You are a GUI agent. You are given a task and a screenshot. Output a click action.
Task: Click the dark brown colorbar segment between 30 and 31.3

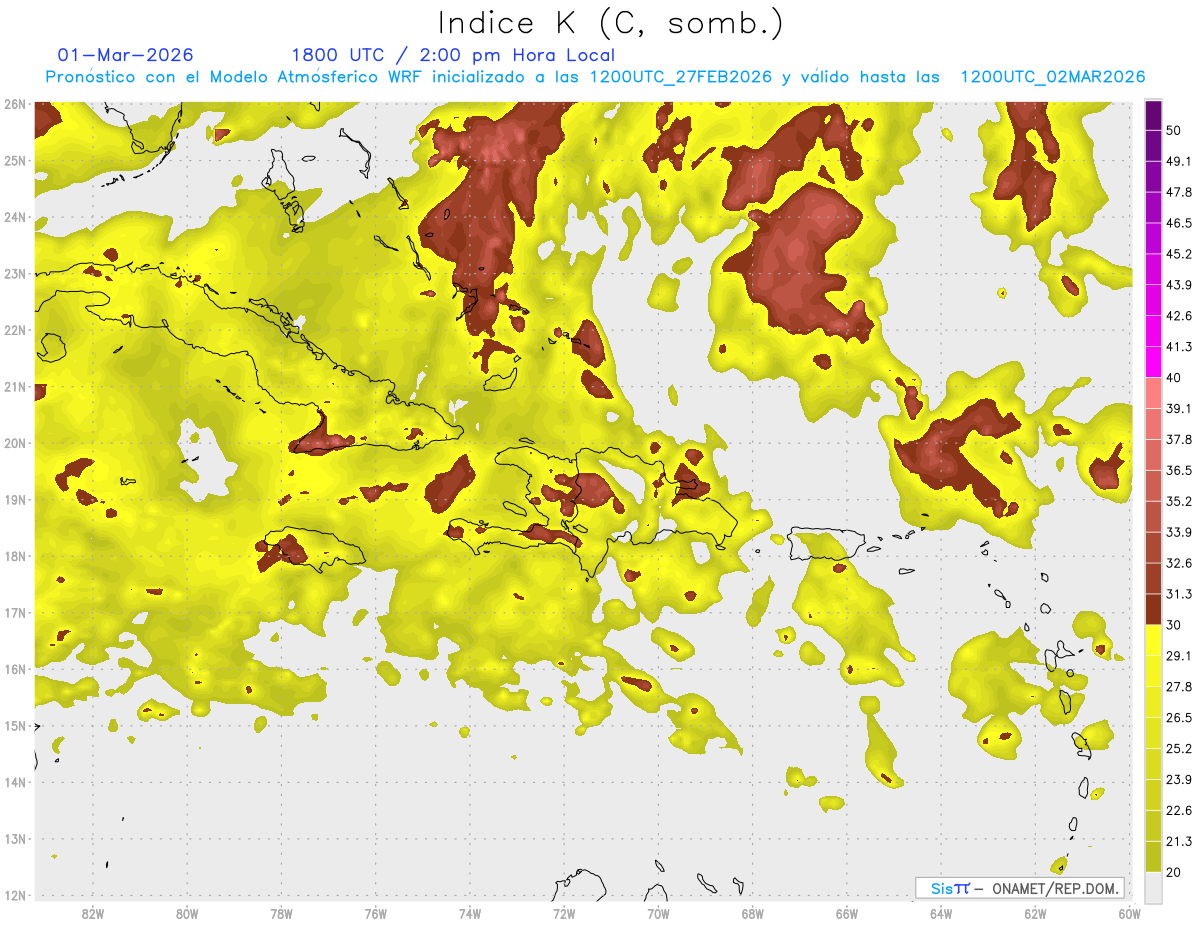coord(1153,610)
